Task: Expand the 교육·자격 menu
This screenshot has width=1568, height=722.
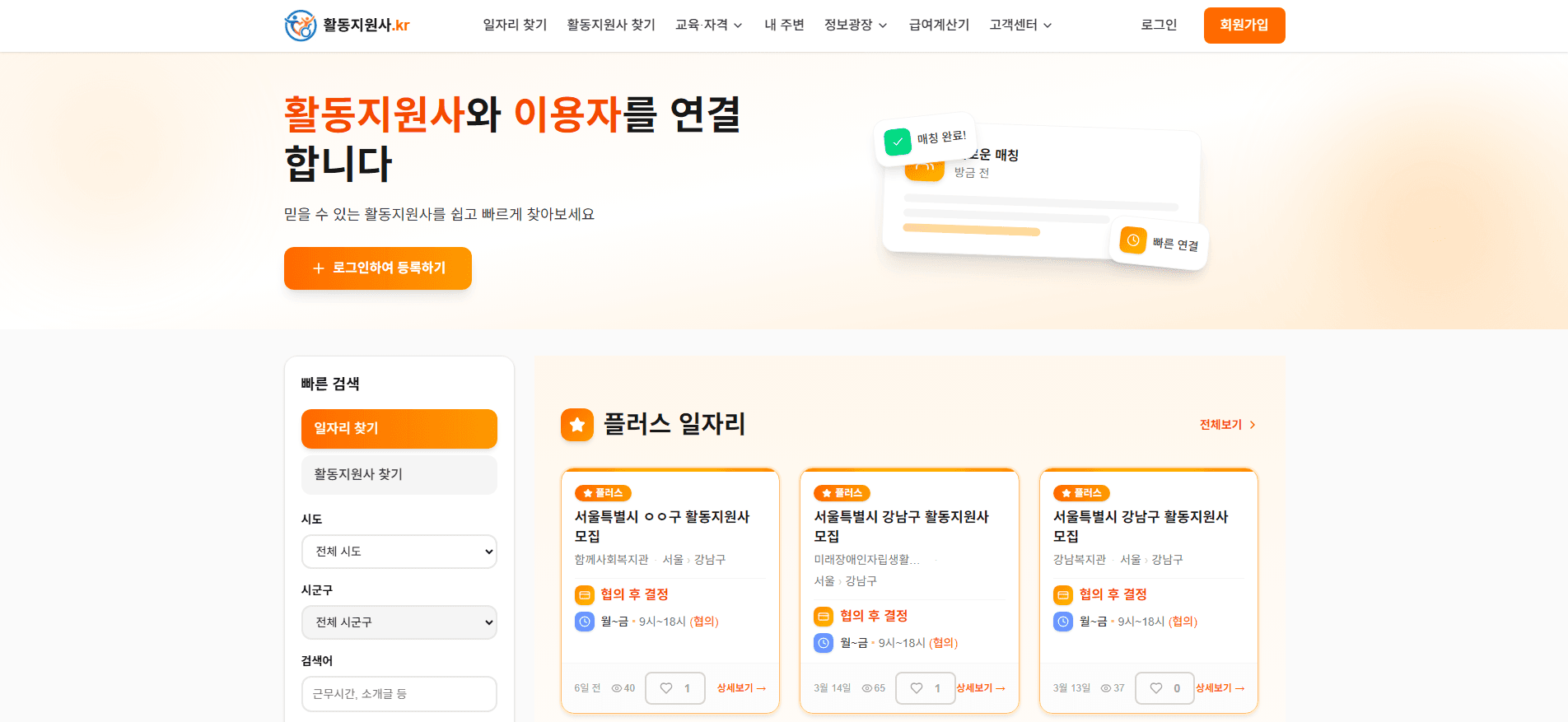Action: pos(708,26)
